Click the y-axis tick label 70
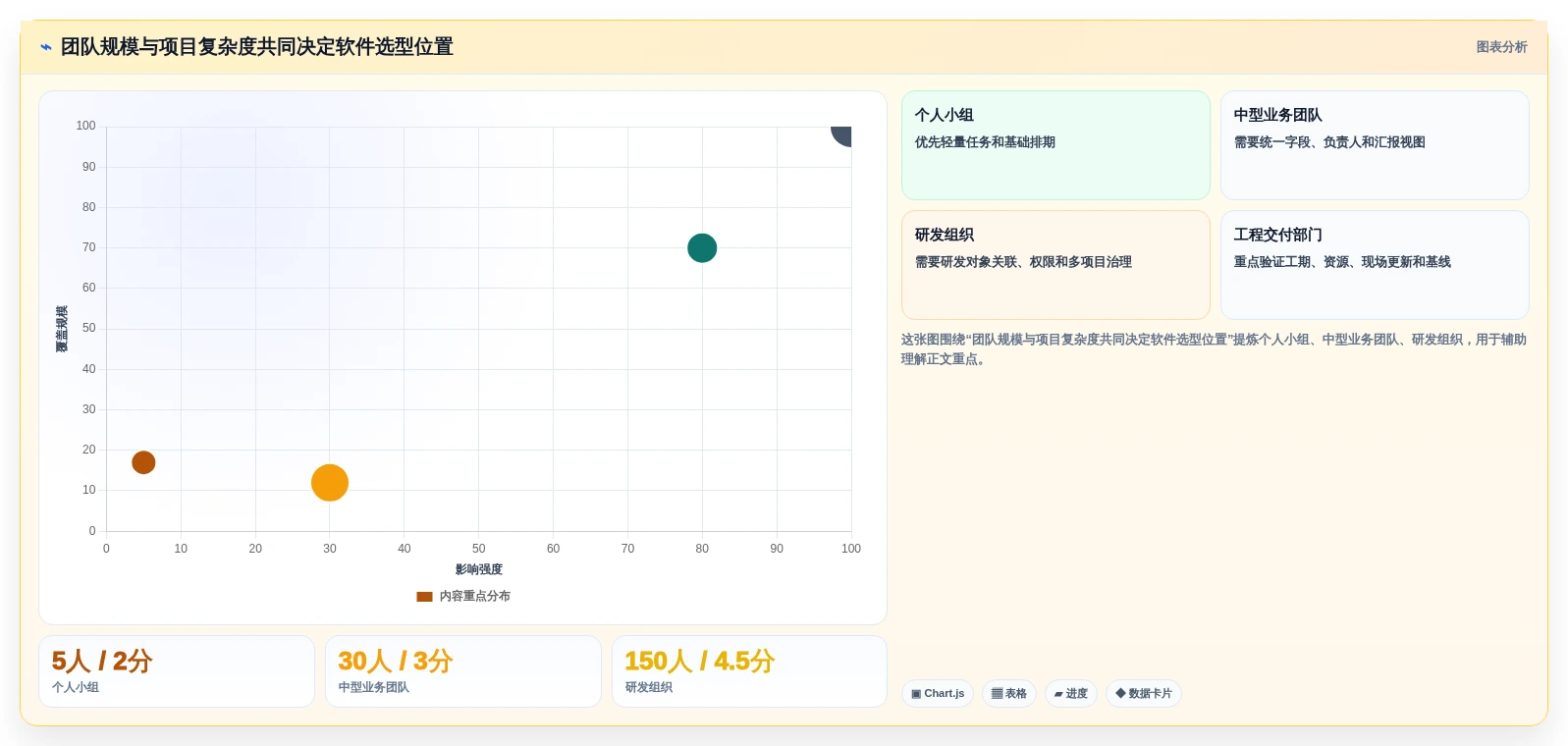The height and width of the screenshot is (746, 1568). pos(89,247)
